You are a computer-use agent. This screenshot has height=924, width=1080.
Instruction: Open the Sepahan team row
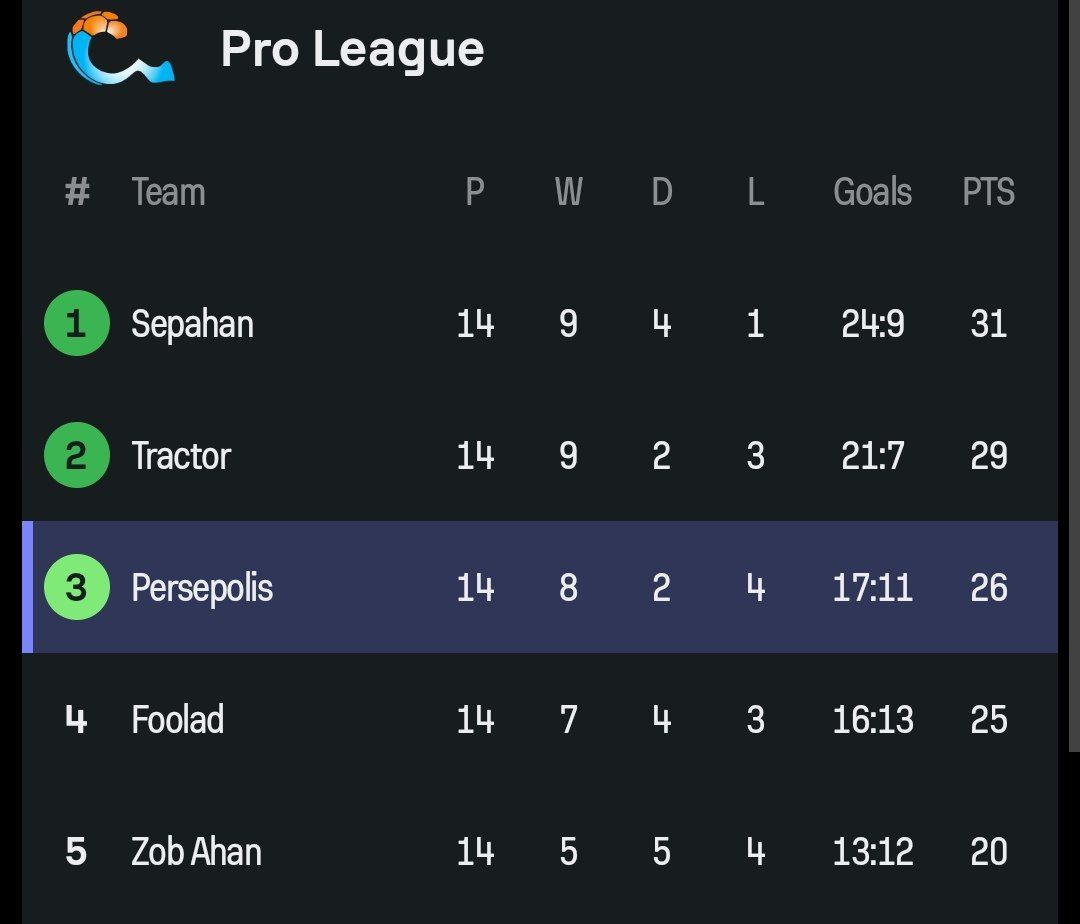[x=540, y=323]
